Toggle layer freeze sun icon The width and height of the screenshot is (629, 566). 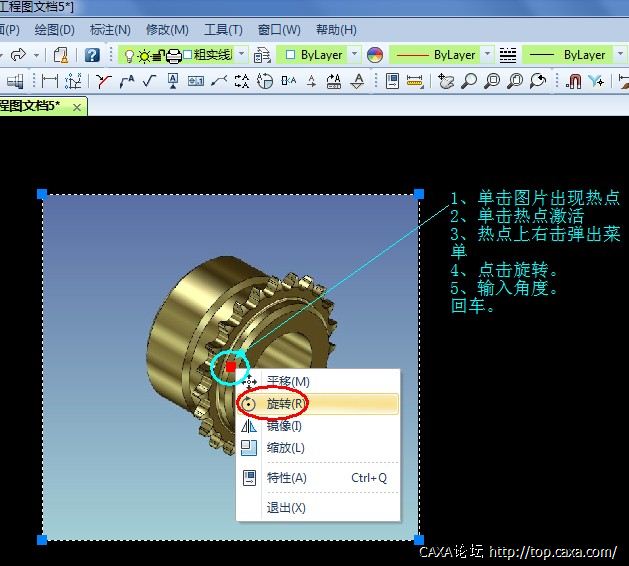[x=144, y=56]
